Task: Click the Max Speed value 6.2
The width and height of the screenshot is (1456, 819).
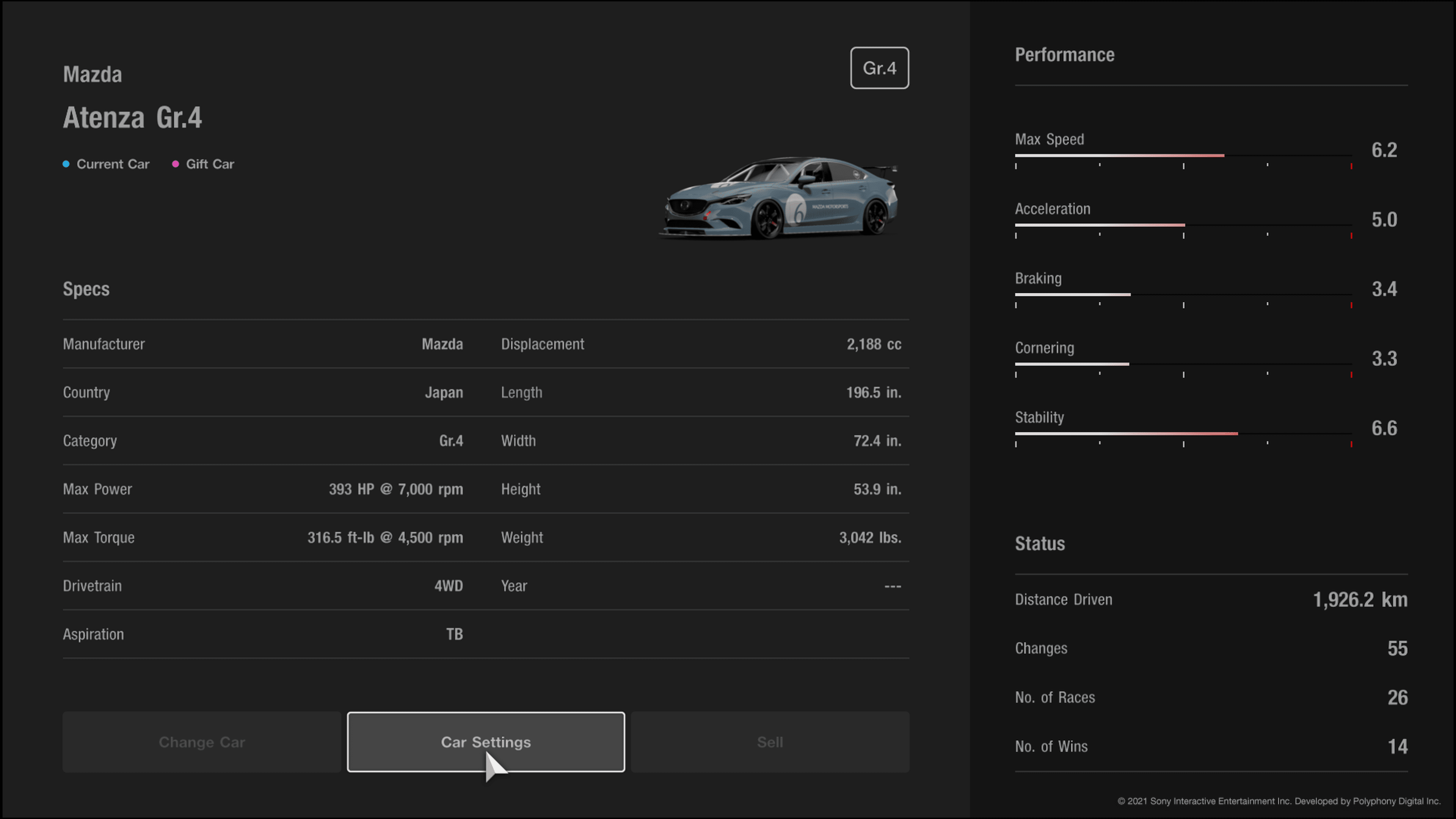Action: coord(1384,151)
